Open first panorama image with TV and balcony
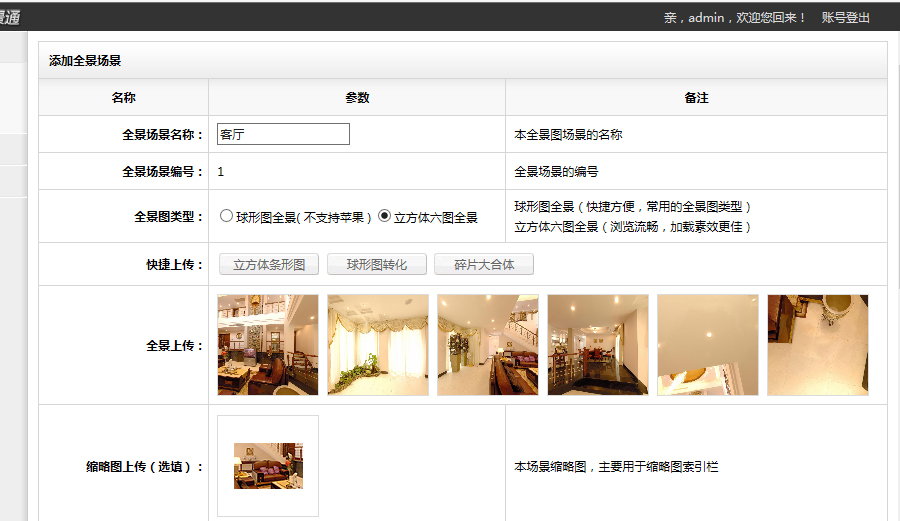 coord(268,345)
